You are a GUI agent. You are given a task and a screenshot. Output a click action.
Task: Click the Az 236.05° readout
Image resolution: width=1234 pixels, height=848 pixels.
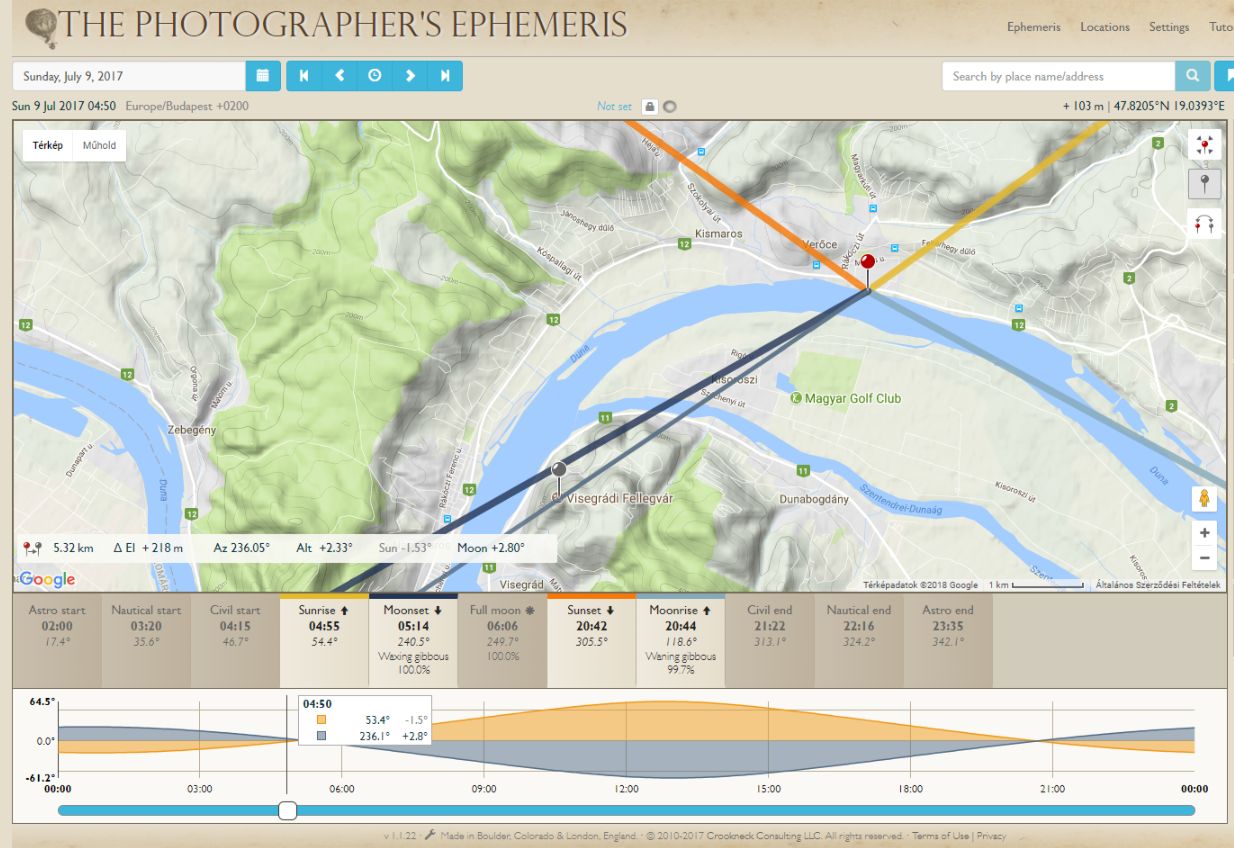(241, 548)
